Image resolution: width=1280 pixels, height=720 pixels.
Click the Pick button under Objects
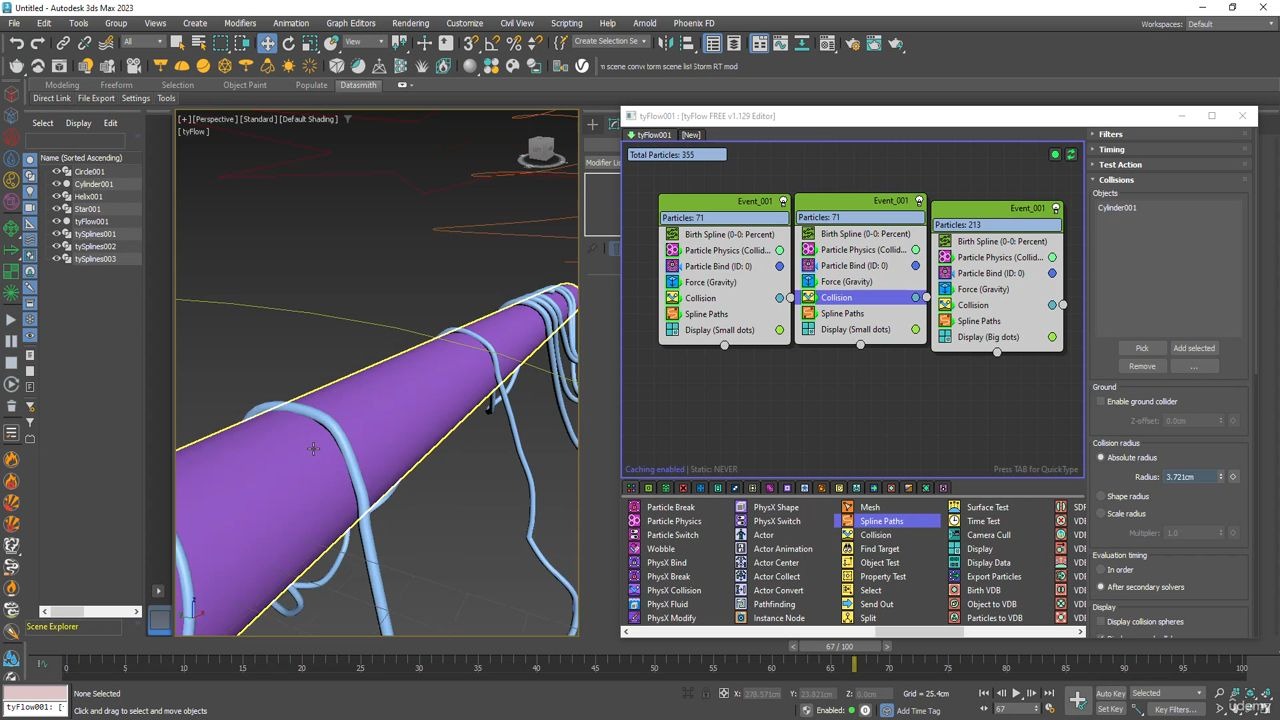pyautogui.click(x=1142, y=348)
